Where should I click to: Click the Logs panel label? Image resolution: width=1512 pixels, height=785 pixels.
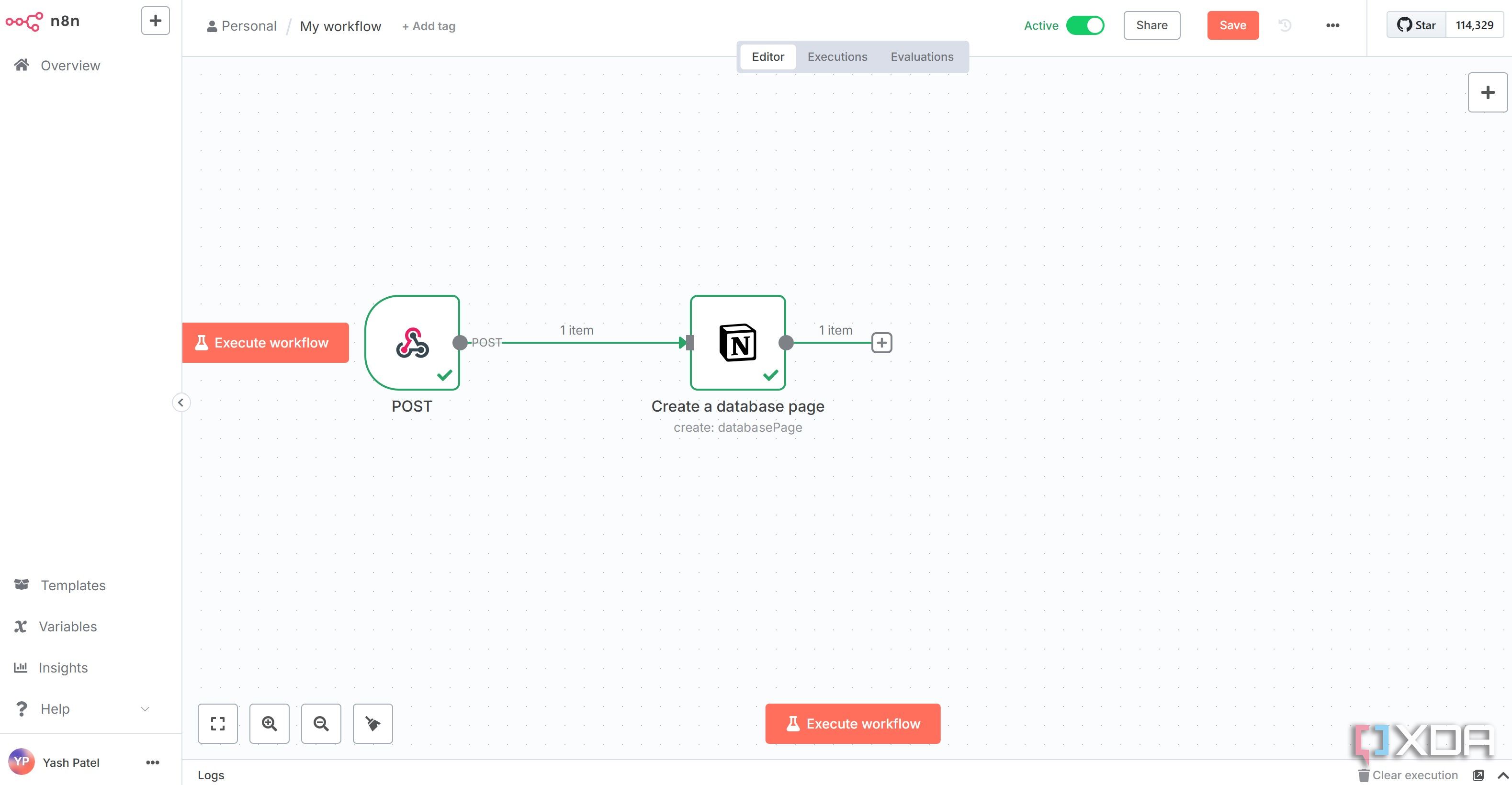[x=211, y=775]
